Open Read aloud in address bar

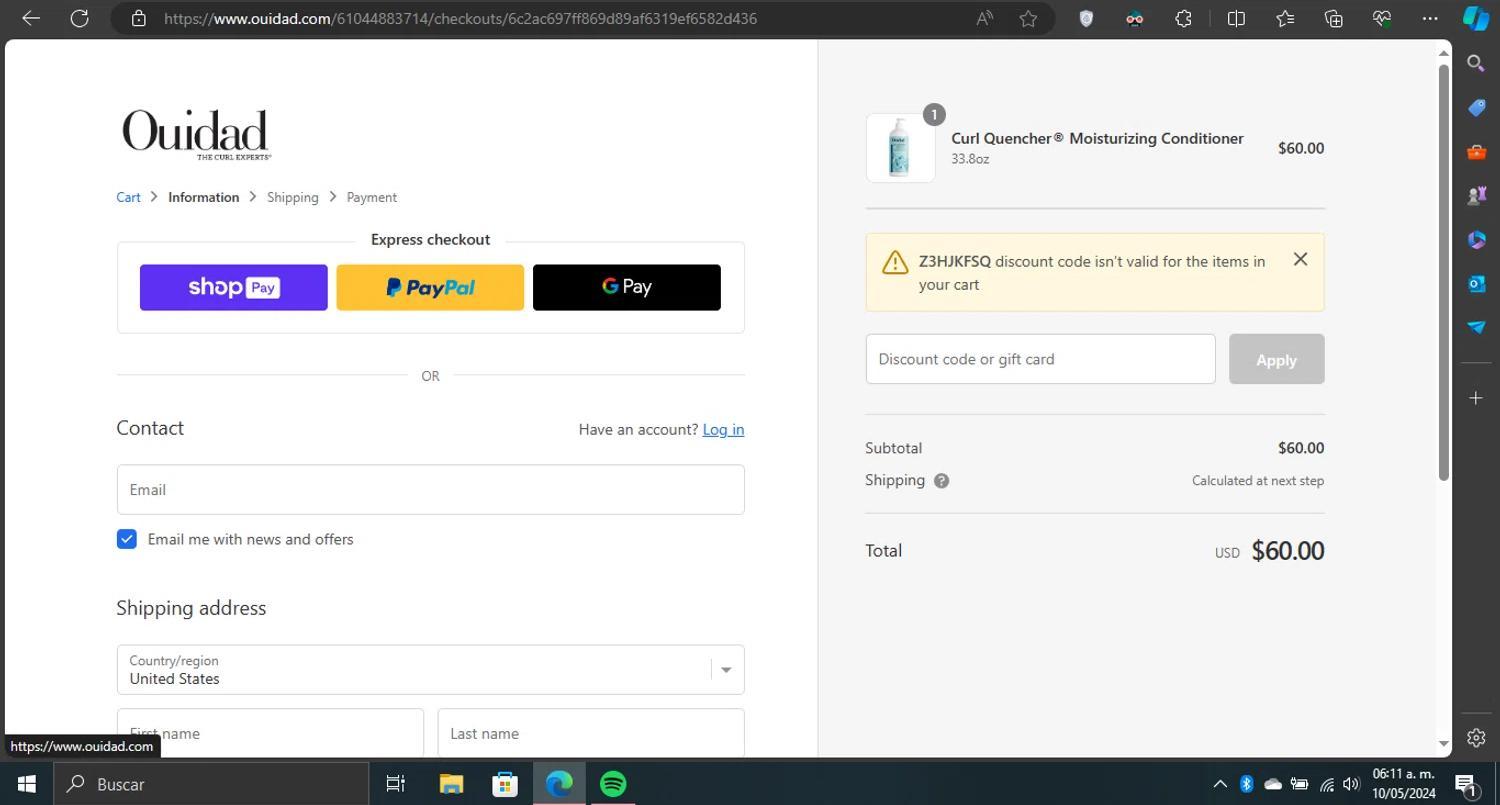984,18
